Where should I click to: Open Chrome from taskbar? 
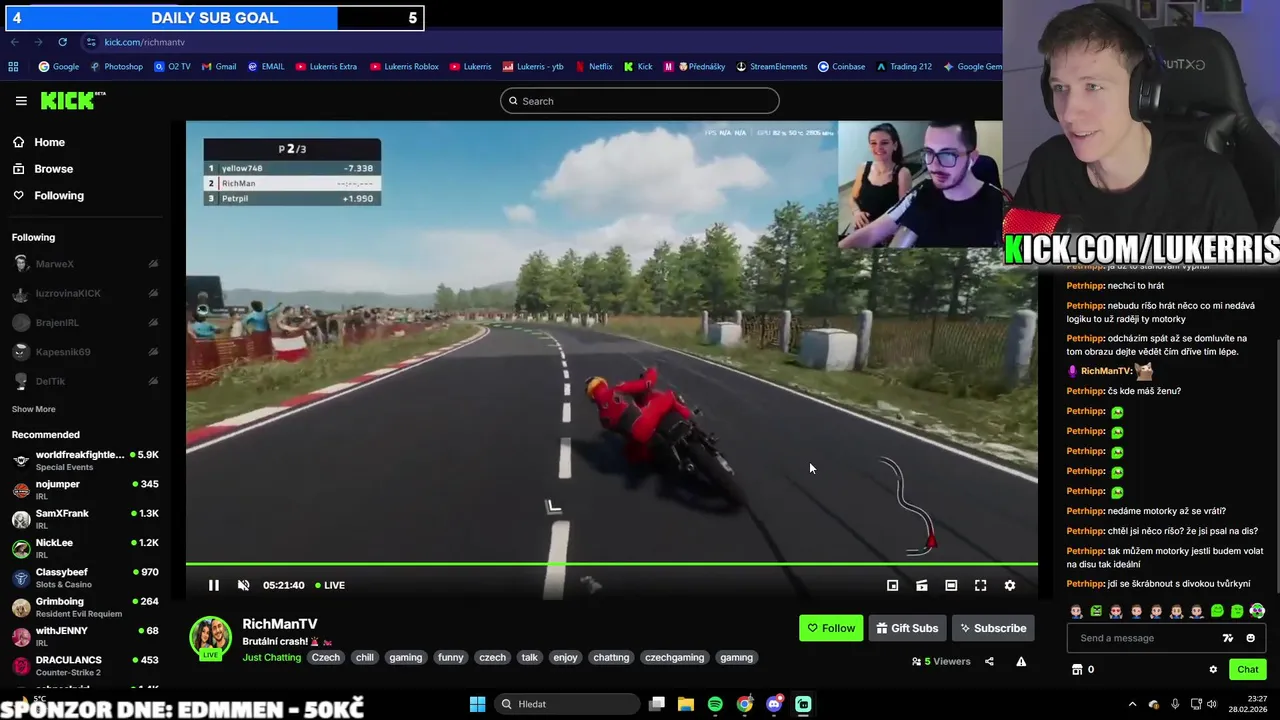[745, 704]
